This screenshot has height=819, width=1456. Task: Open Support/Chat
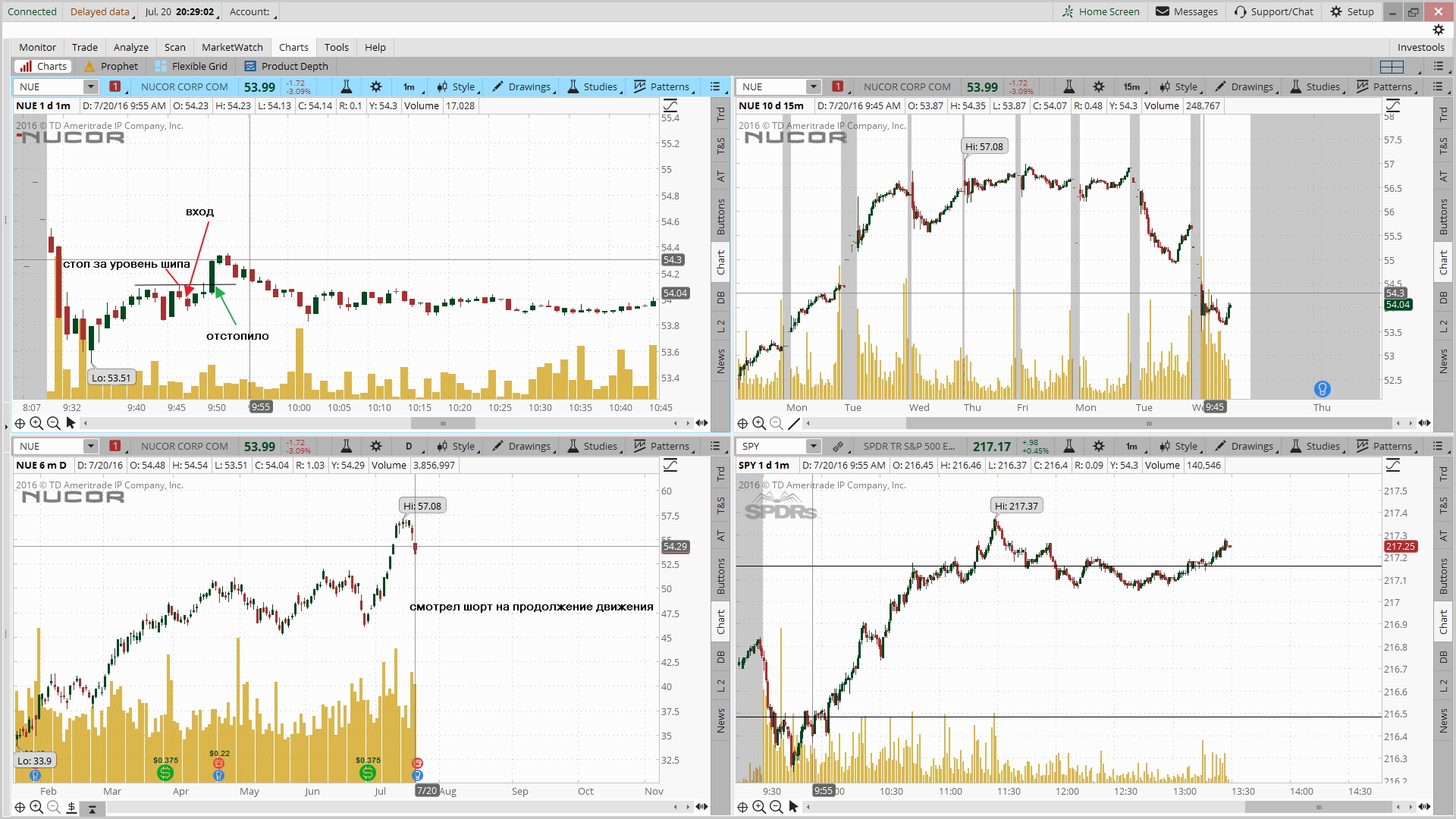tap(1274, 11)
